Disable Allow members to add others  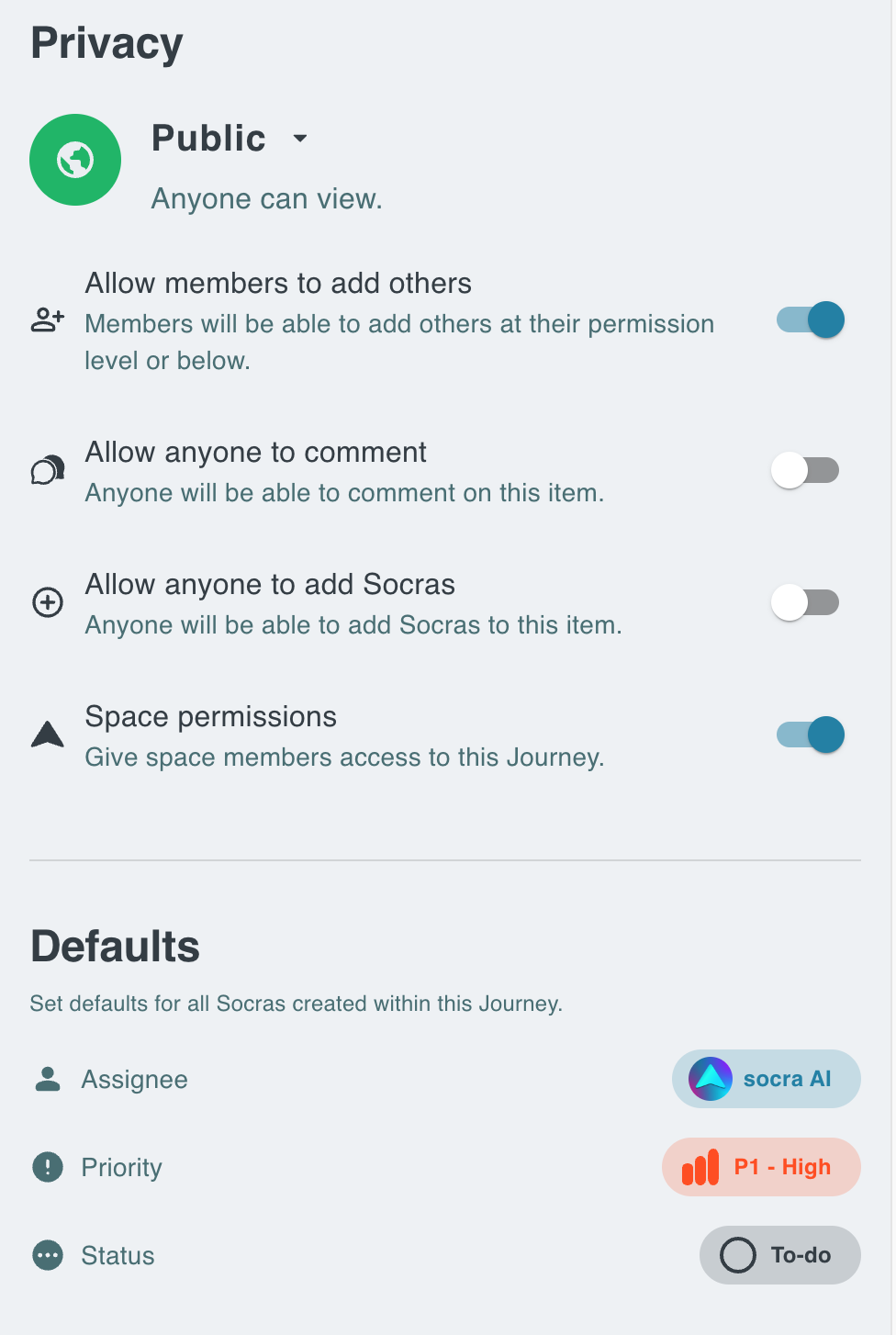(x=811, y=320)
